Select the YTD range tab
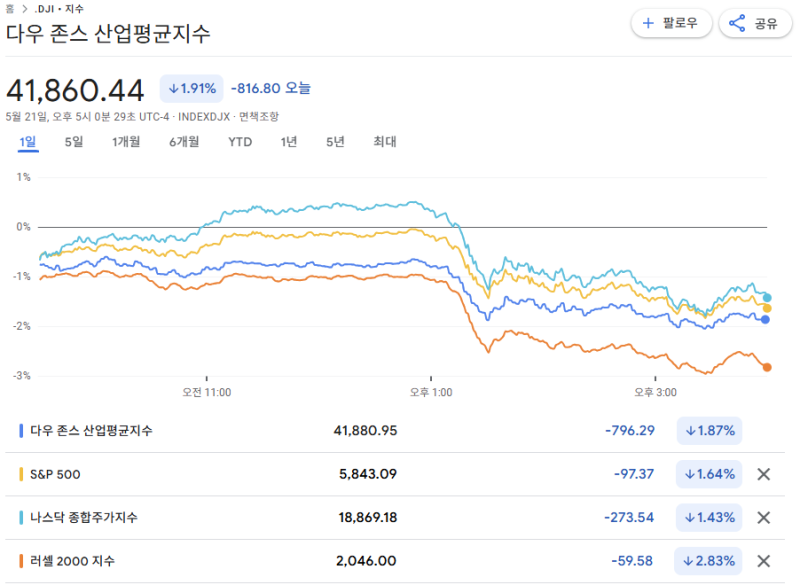 (x=240, y=142)
